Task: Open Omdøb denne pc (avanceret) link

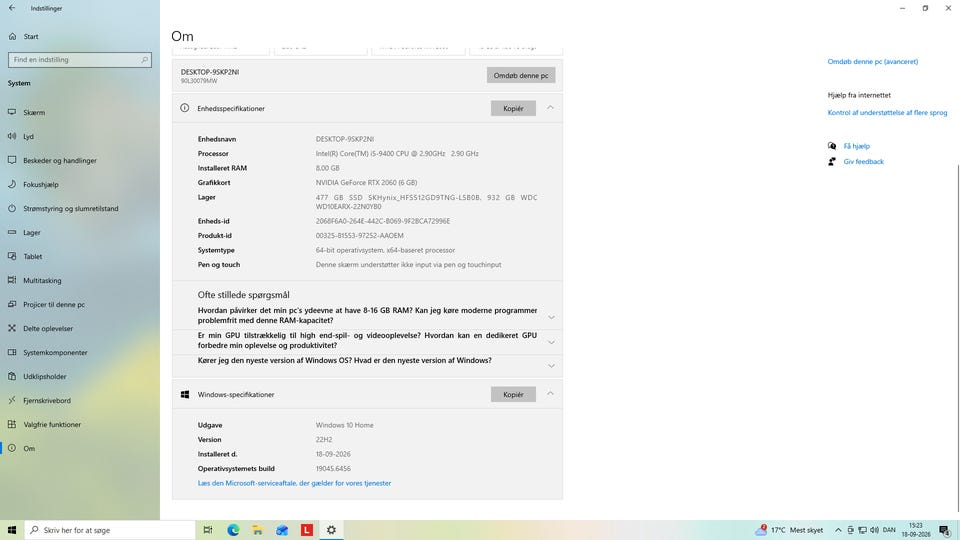Action: 872,61
